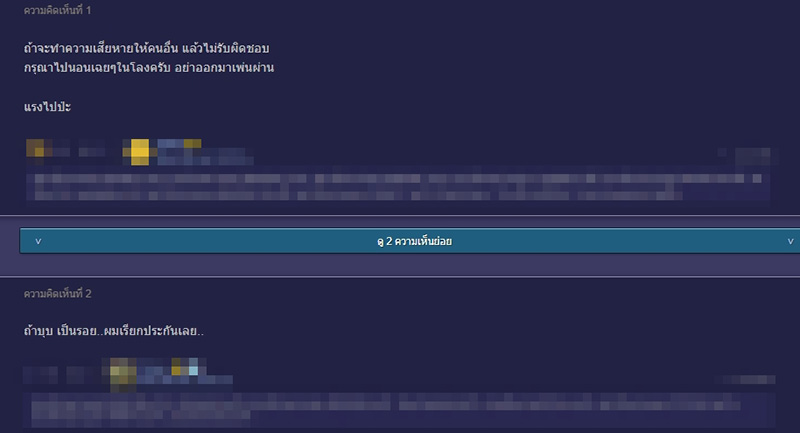
Task: Click the "แรงไปป่ะ" text in comment 1
Action: click(x=53, y=106)
